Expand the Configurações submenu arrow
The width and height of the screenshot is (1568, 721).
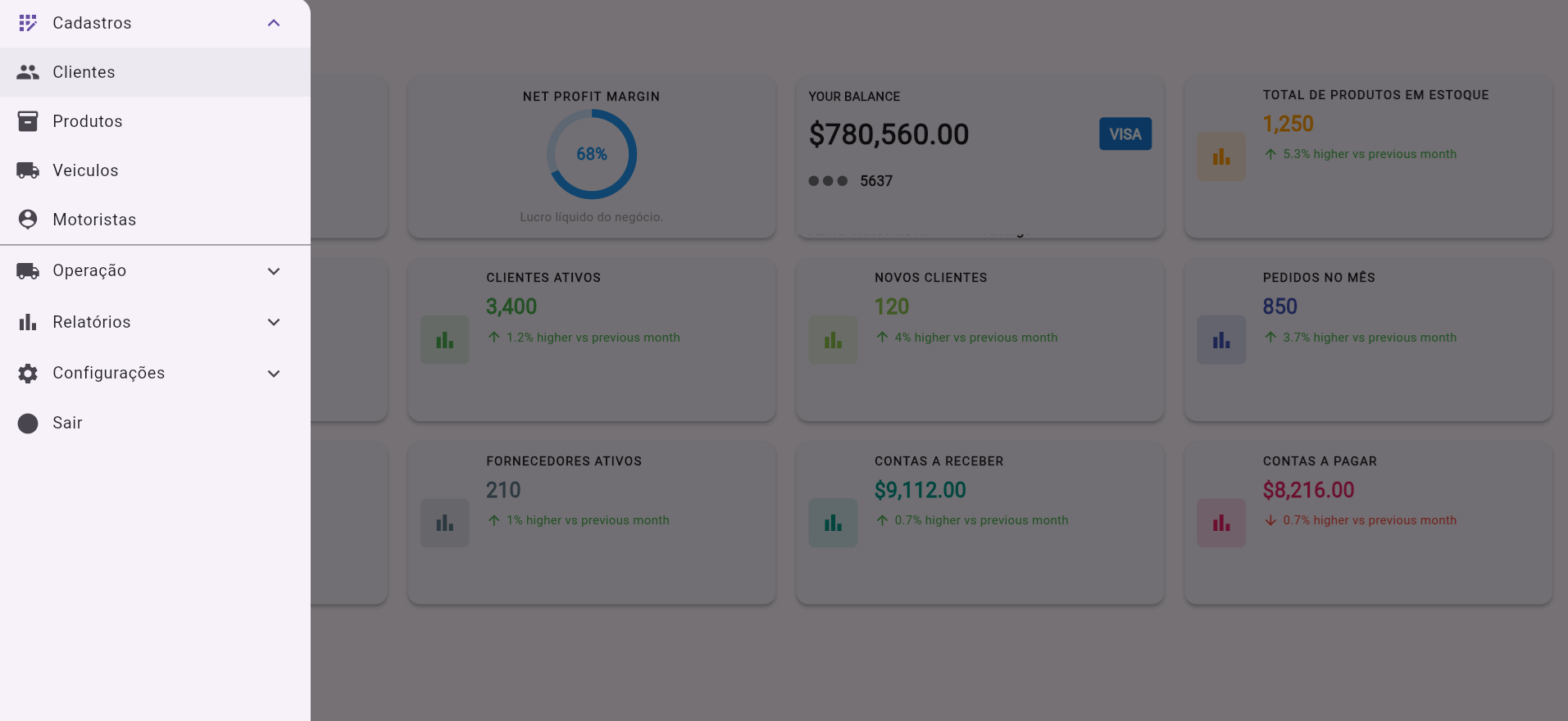pyautogui.click(x=274, y=374)
